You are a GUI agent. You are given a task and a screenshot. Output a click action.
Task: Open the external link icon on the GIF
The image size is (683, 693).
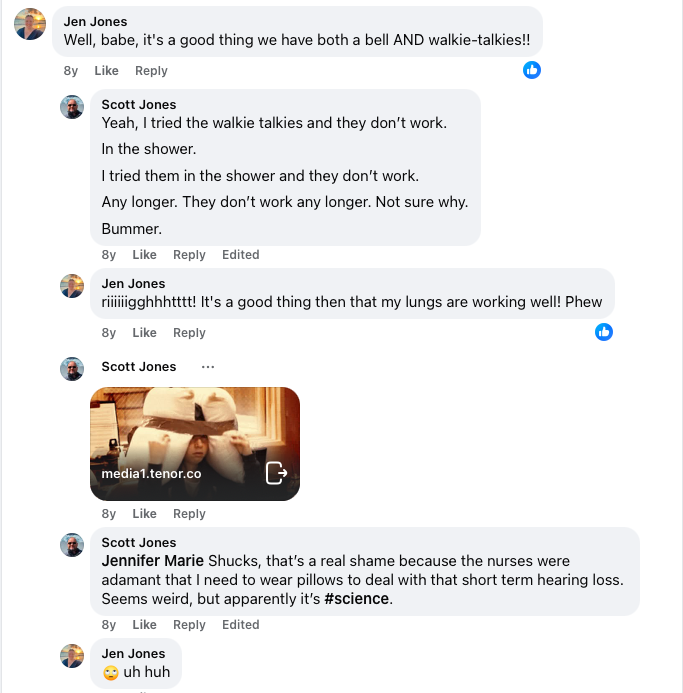coord(276,473)
